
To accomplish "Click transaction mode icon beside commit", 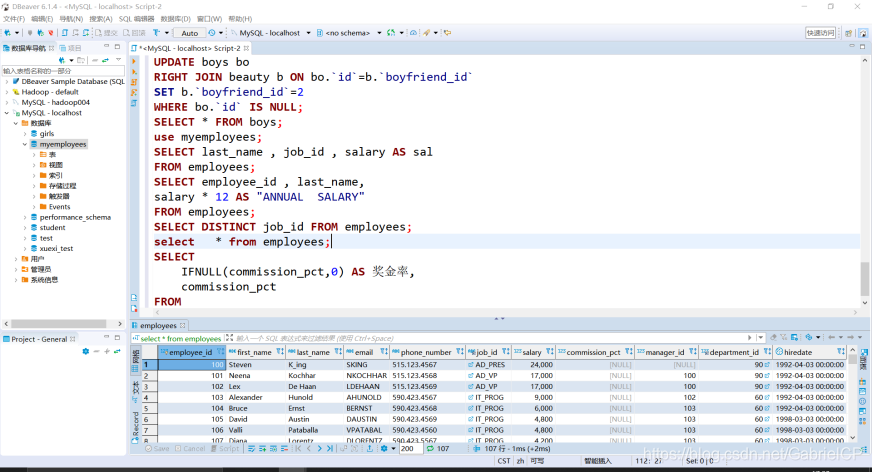I will [x=156, y=33].
